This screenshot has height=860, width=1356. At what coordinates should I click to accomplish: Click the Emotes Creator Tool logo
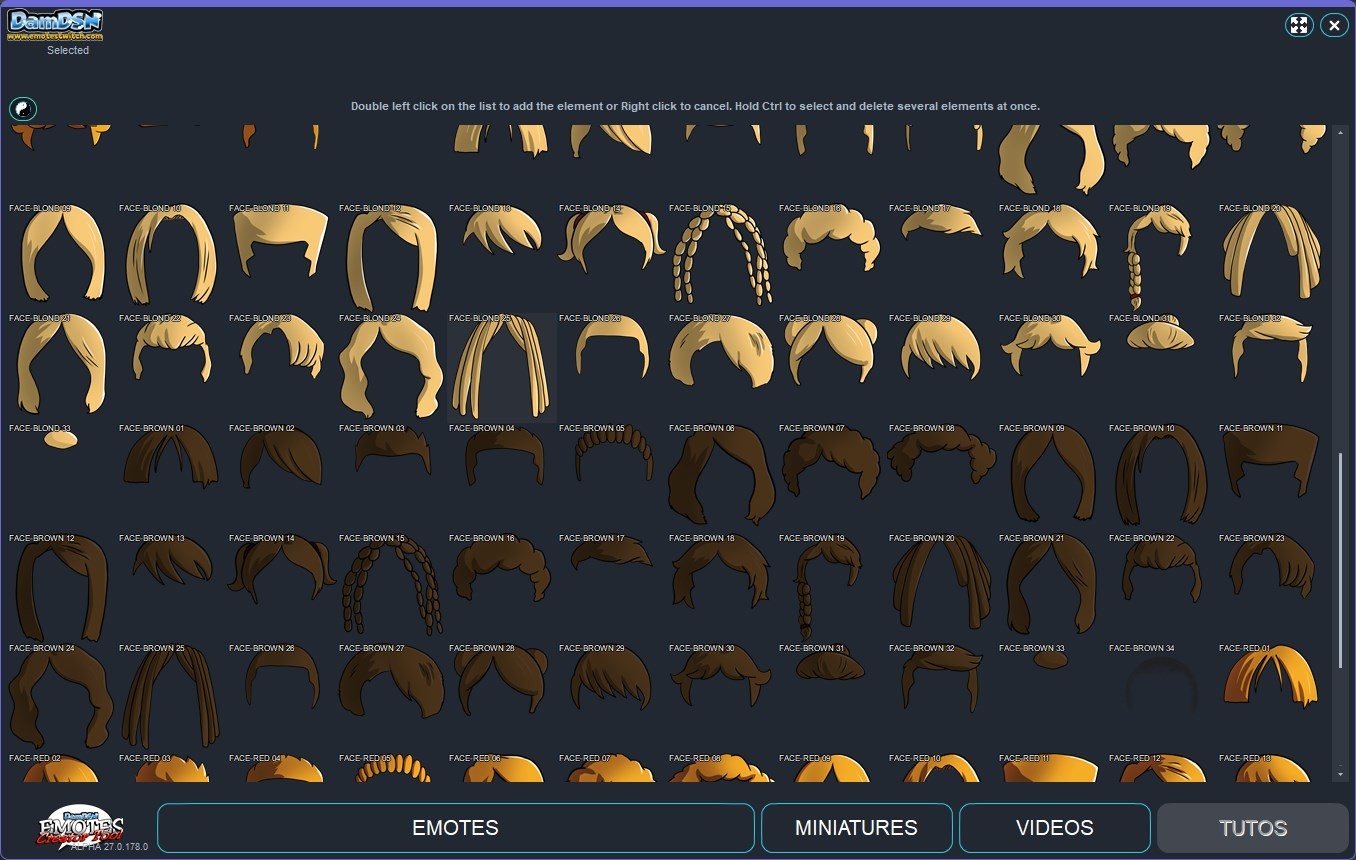click(80, 827)
